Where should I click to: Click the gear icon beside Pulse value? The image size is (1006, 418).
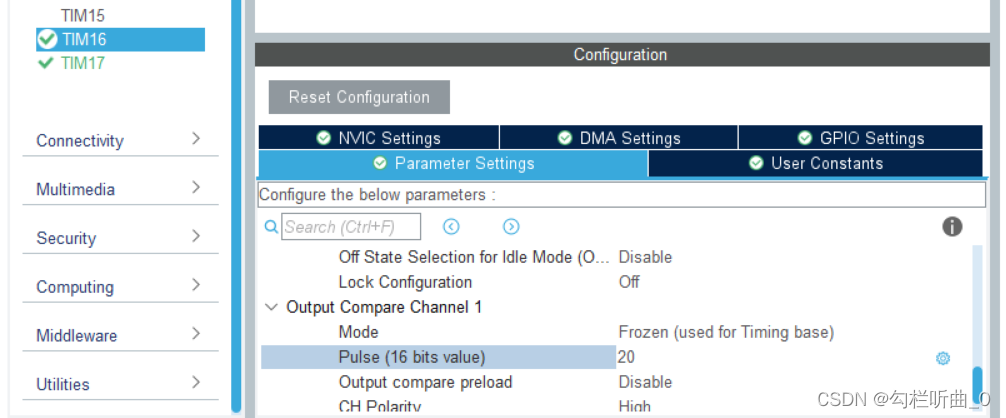click(942, 358)
